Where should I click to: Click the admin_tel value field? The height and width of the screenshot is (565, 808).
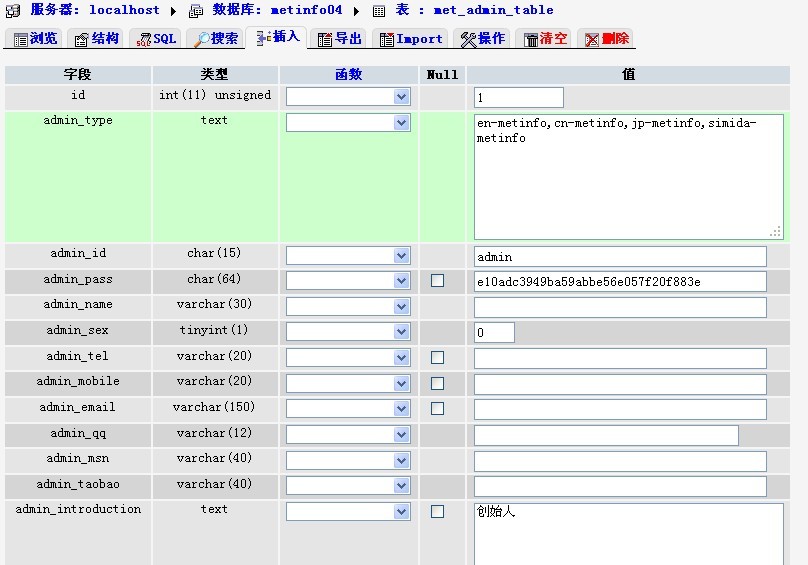tap(620, 358)
